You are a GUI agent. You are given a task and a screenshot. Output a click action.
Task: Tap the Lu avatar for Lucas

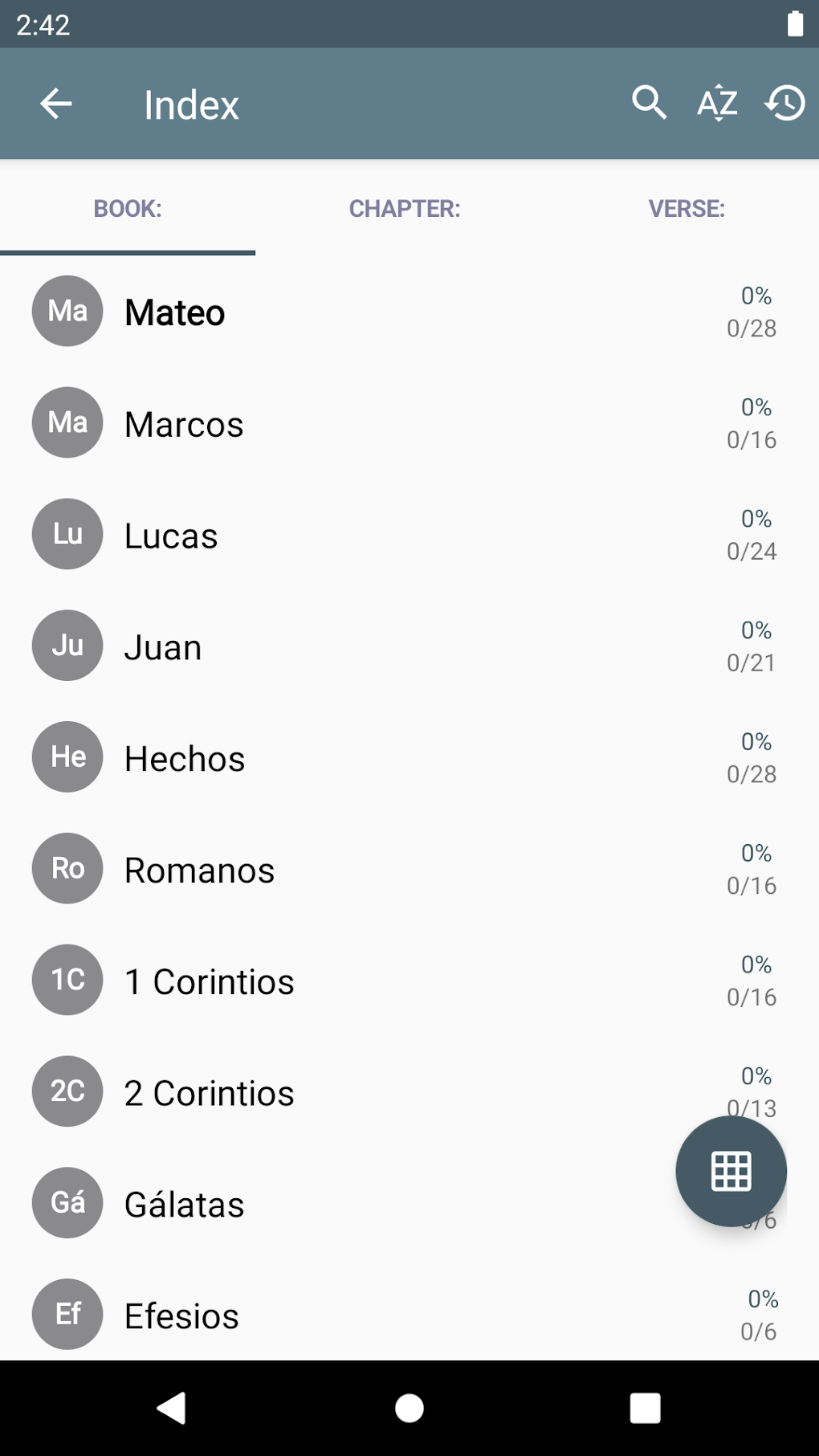pos(67,534)
